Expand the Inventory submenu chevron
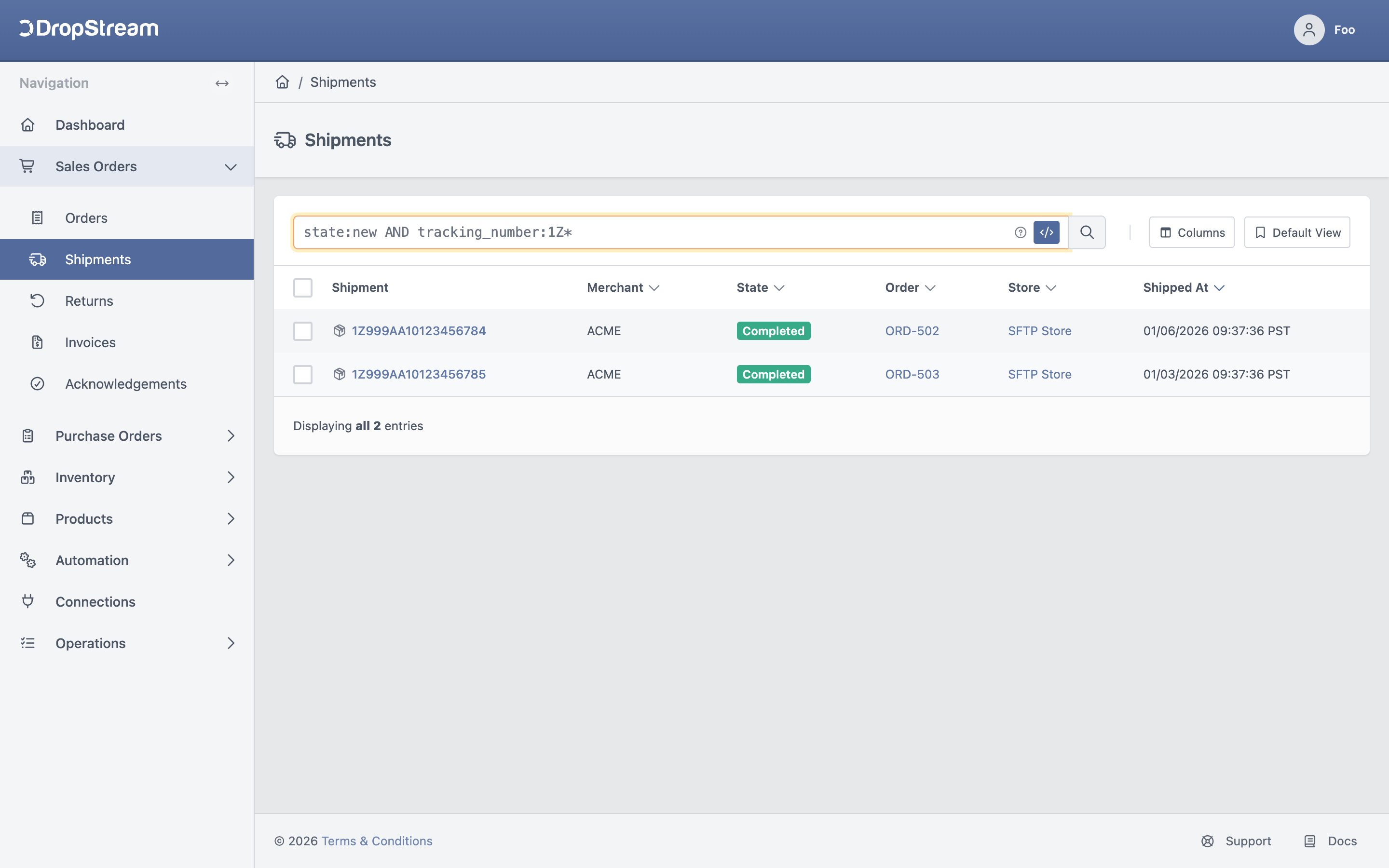Screen dimensions: 1389x868 (231, 477)
